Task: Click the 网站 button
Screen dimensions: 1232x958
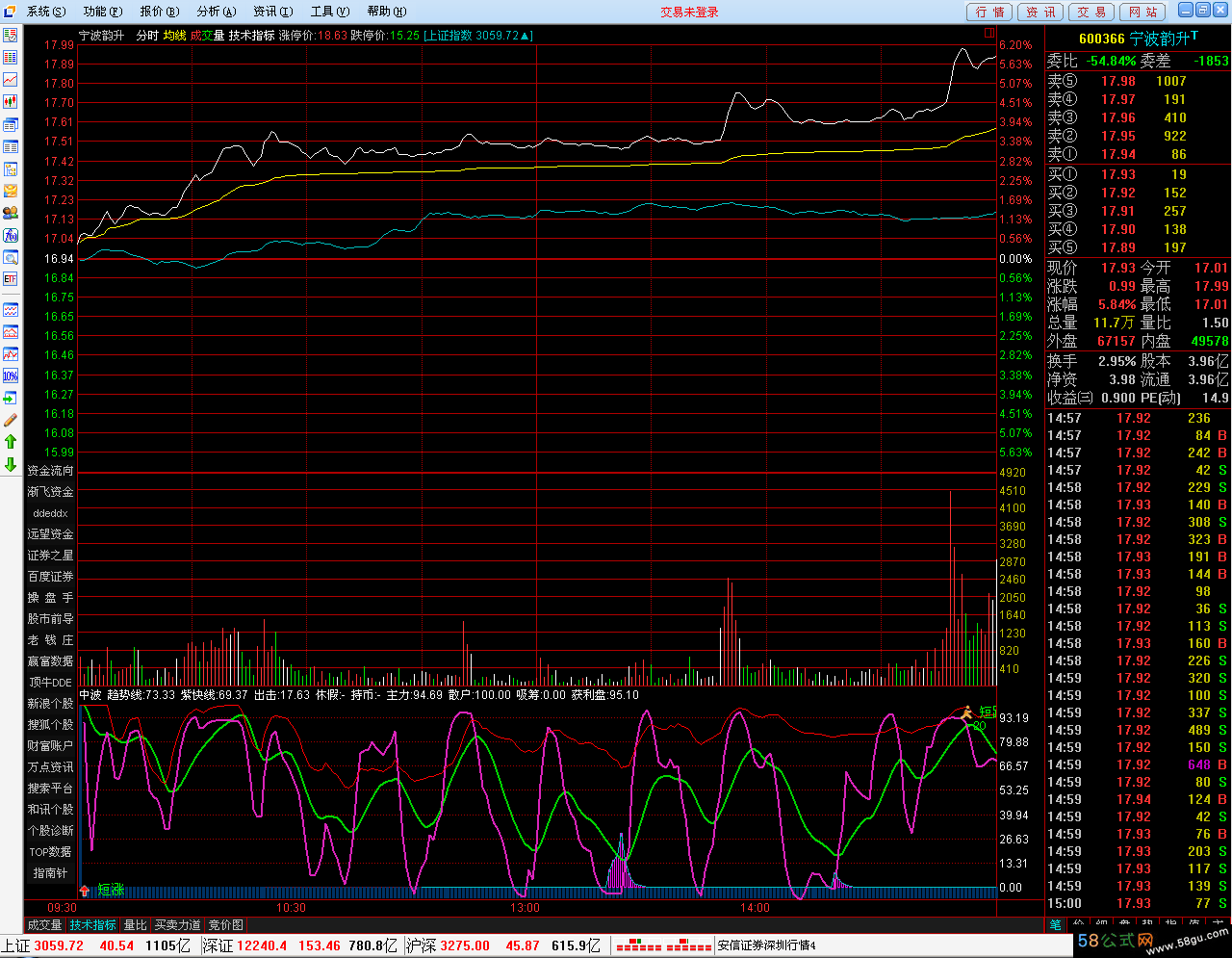Action: [1142, 12]
